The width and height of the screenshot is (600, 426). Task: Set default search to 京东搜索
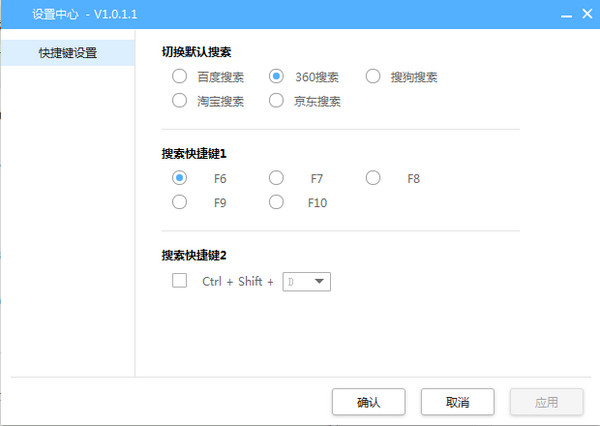[x=277, y=101]
